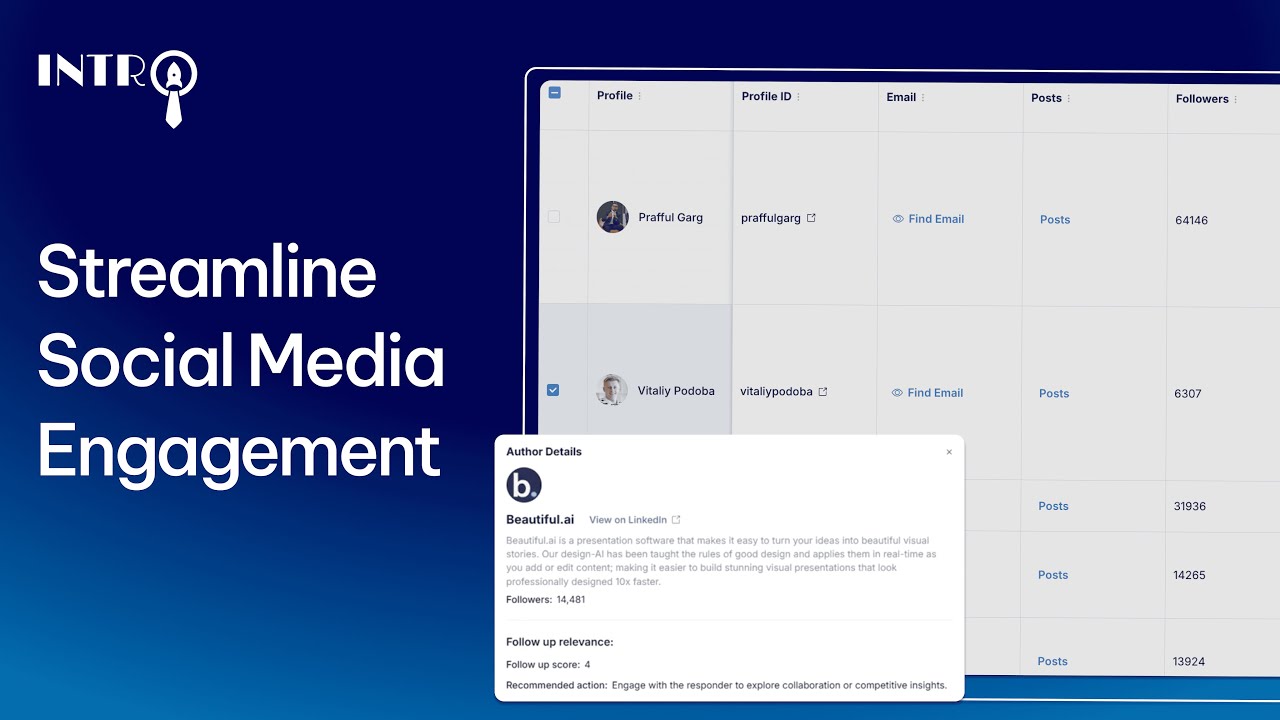The width and height of the screenshot is (1280, 720).
Task: Click the Followers: 14,481 text
Action: 546,600
